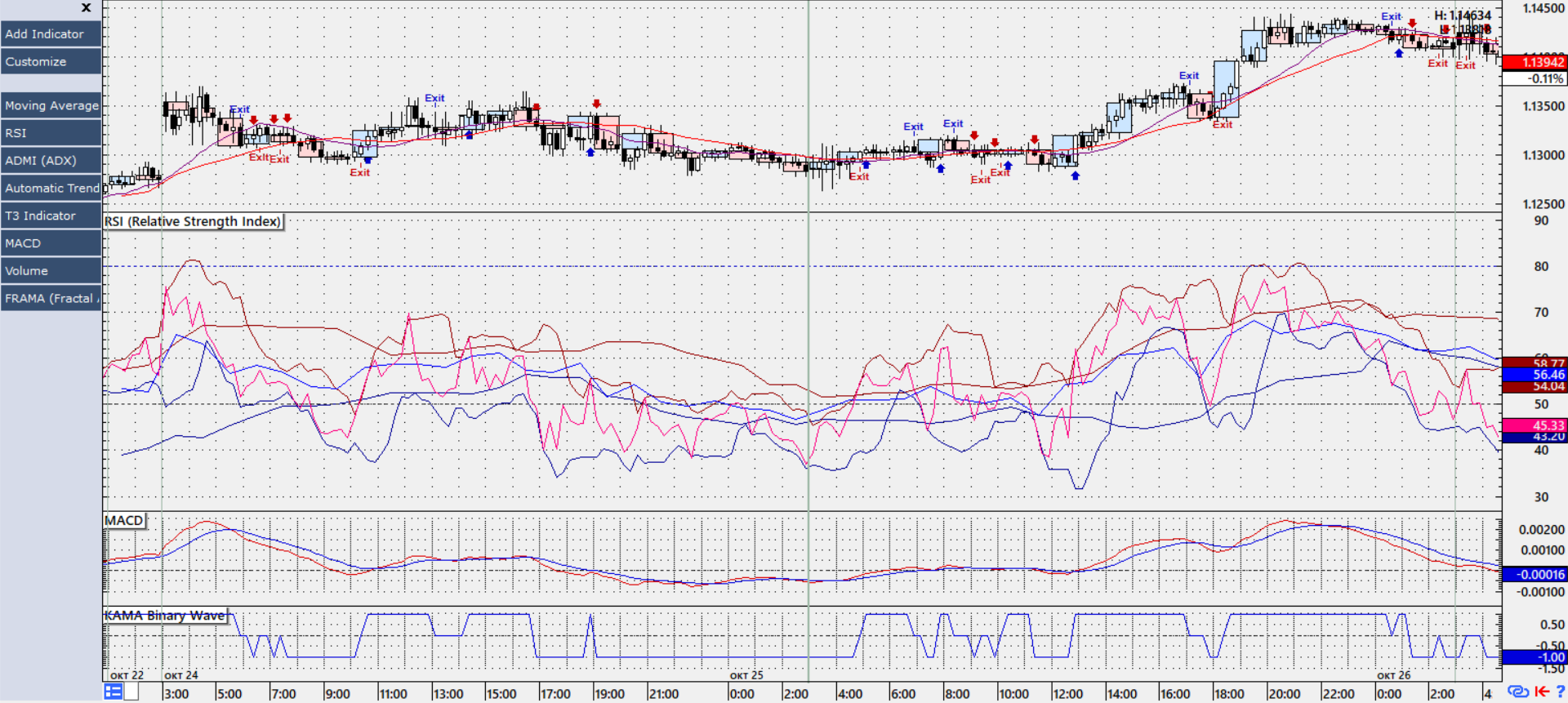Select the Volume indicator

(51, 271)
